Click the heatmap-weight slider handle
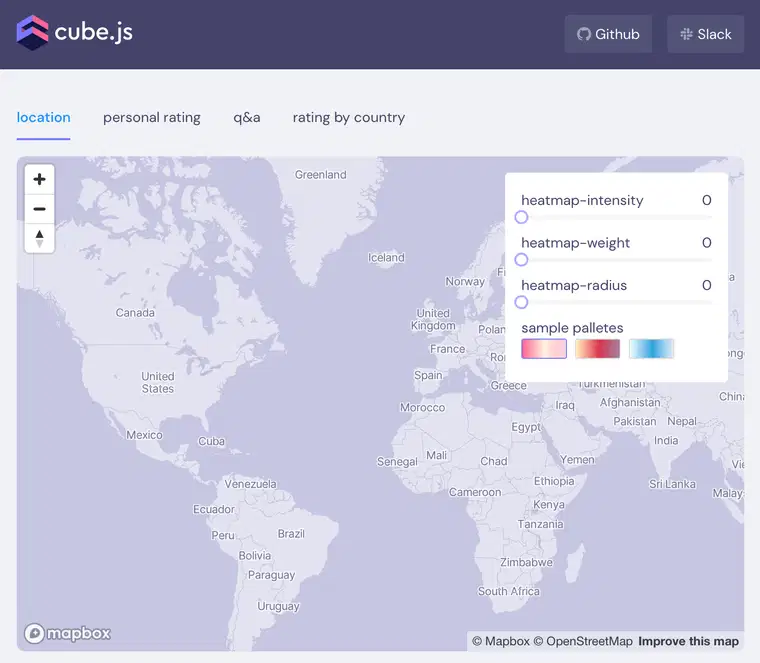The width and height of the screenshot is (760, 663). [x=522, y=260]
